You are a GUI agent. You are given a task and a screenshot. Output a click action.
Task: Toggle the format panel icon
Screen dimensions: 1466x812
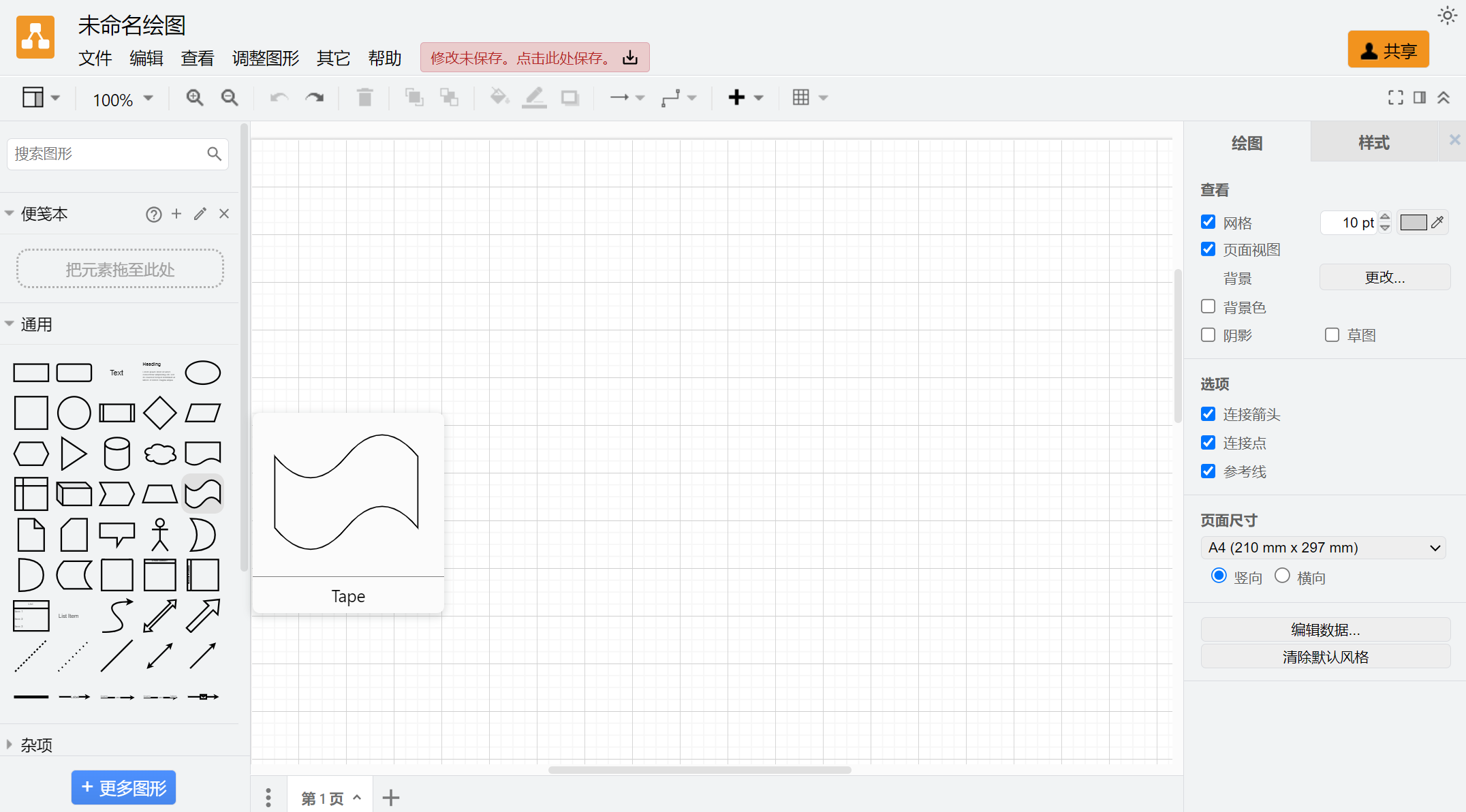(1420, 98)
